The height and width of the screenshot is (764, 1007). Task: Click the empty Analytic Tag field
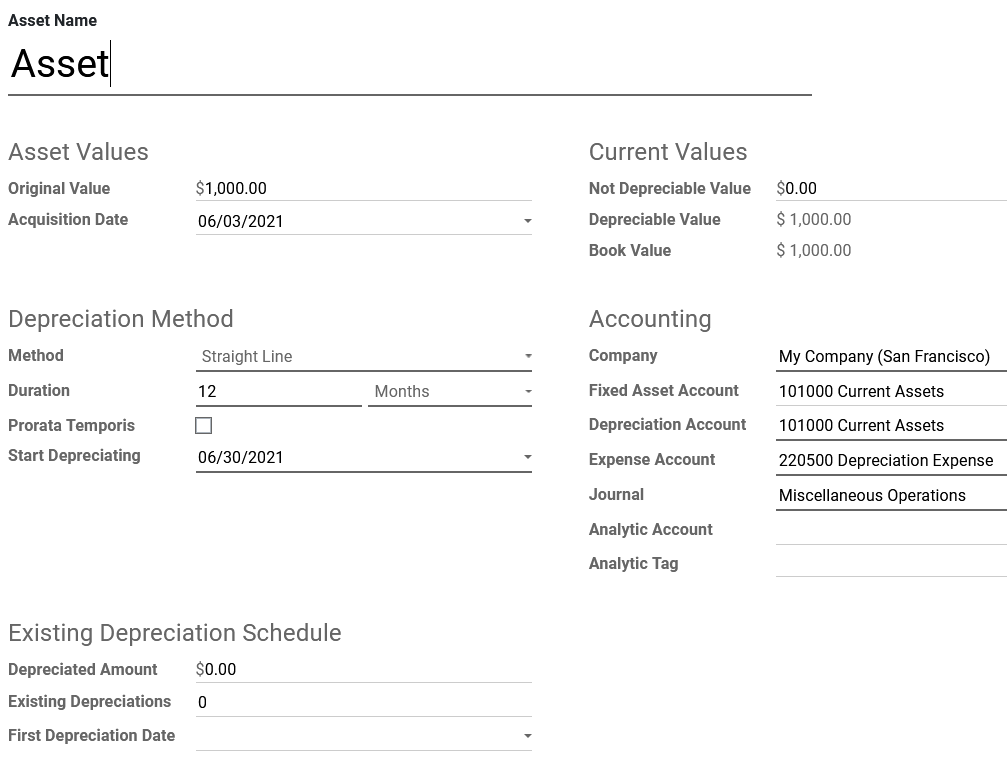891,563
